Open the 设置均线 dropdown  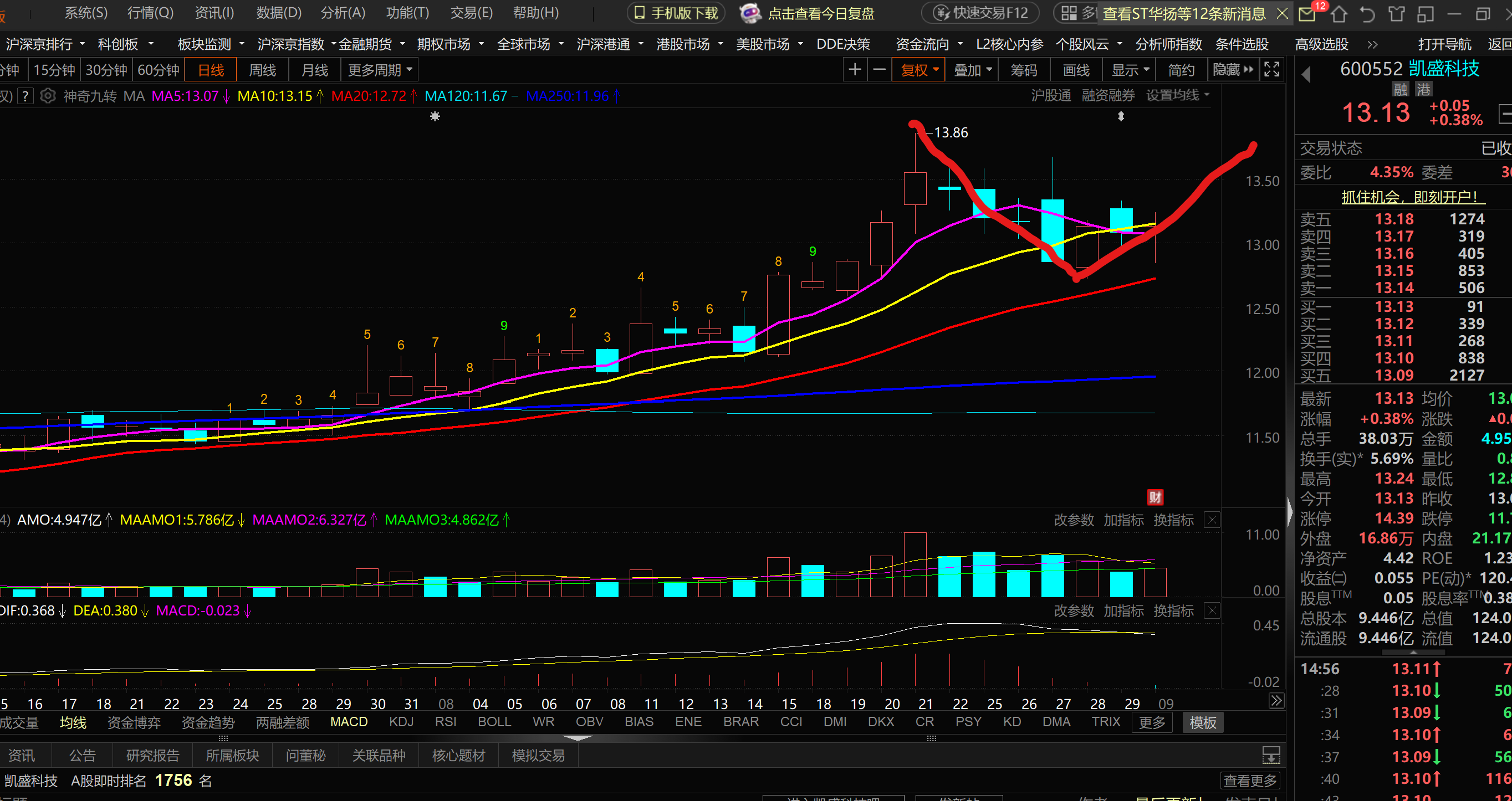point(1177,95)
